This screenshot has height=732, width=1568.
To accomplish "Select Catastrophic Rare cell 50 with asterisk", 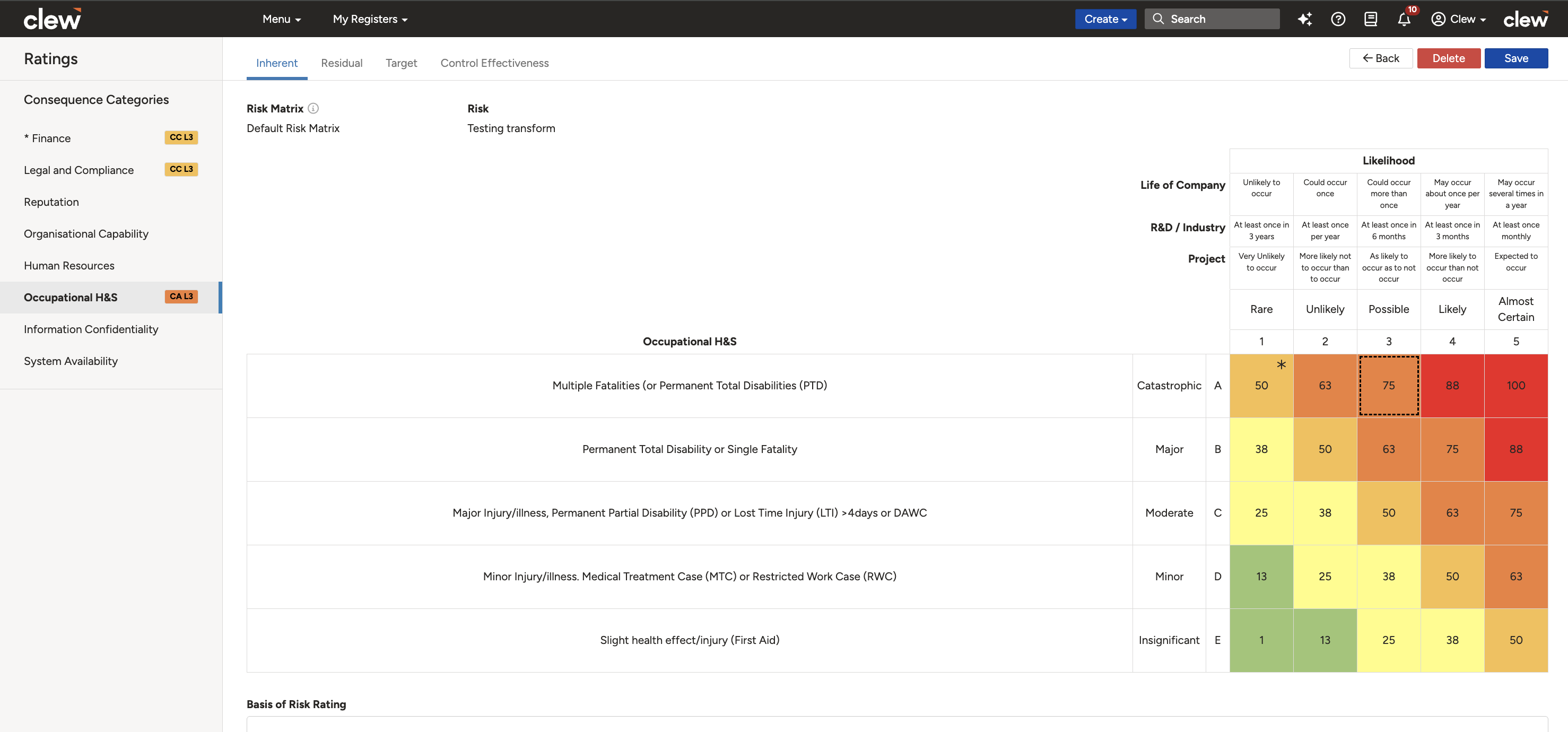I will [1261, 386].
